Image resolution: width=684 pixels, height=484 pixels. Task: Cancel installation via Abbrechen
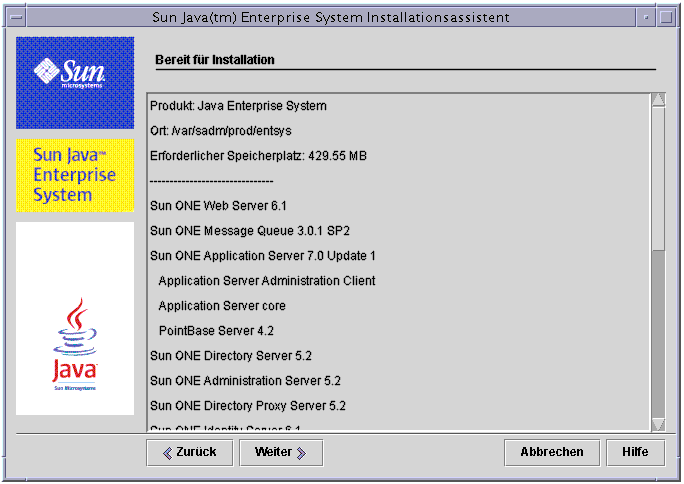point(552,453)
